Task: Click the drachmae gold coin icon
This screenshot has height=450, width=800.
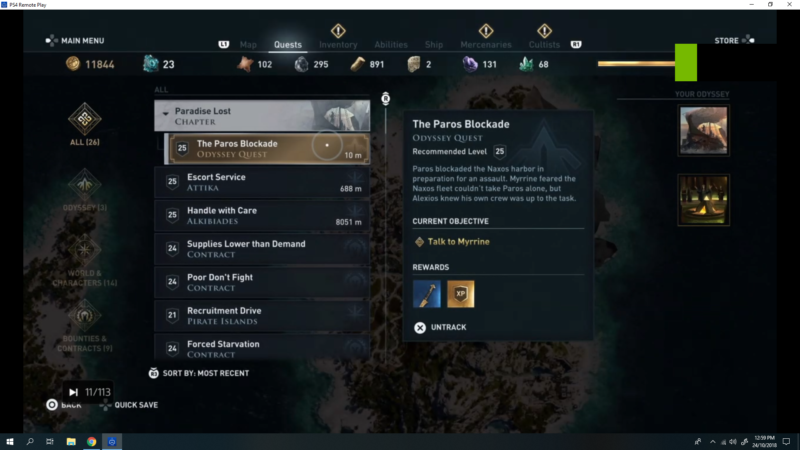Action: click(x=73, y=64)
